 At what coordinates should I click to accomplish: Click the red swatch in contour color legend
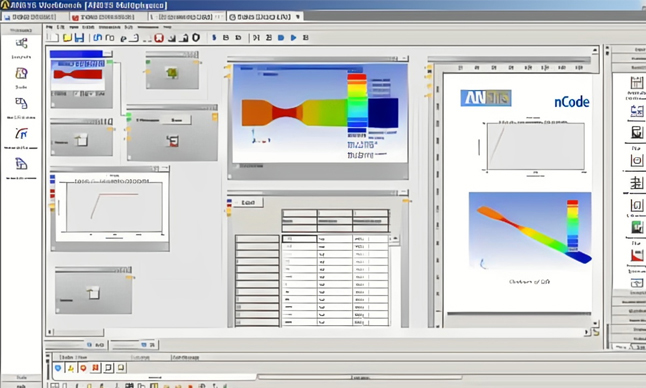click(357, 77)
